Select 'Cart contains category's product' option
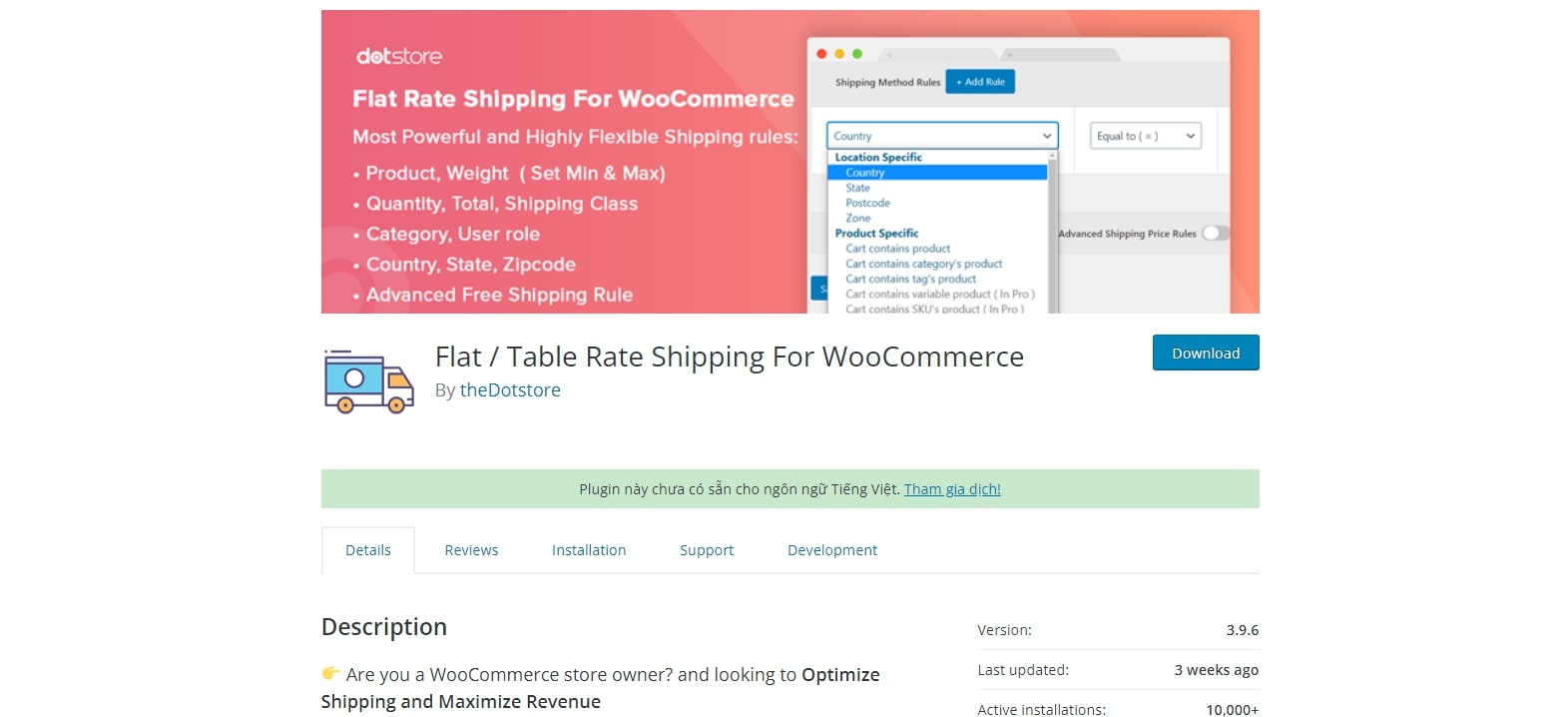 pos(924,264)
